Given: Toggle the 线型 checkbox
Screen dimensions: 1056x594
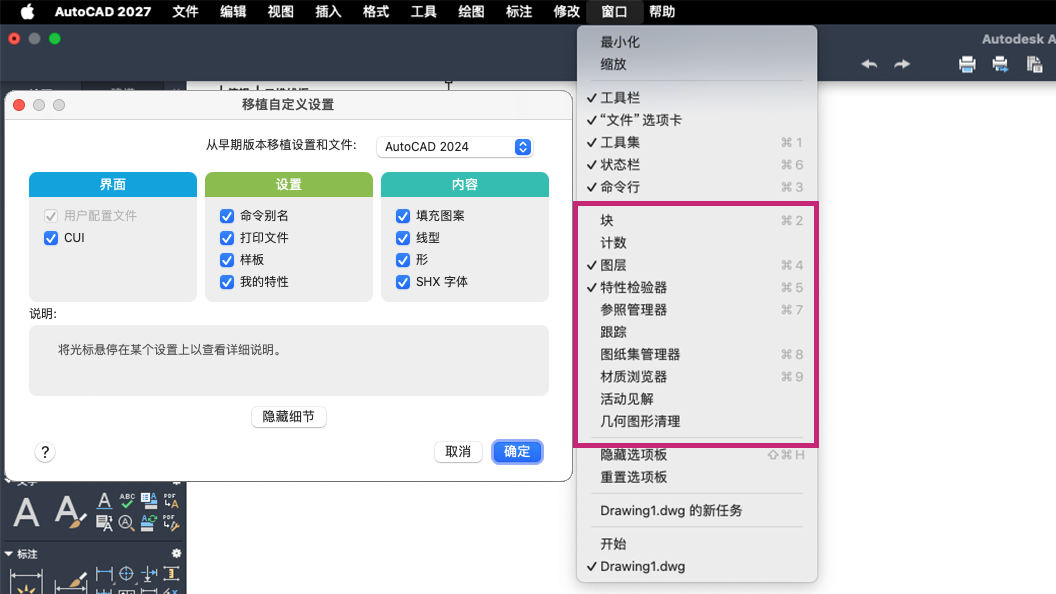Looking at the screenshot, I should click(x=403, y=238).
